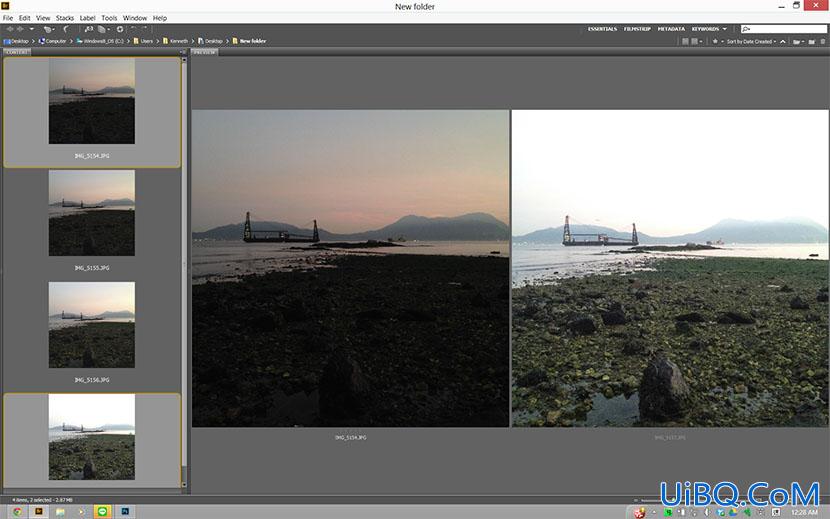The width and height of the screenshot is (830, 519).
Task: Open Photoshop from the taskbar
Action: (x=125, y=512)
